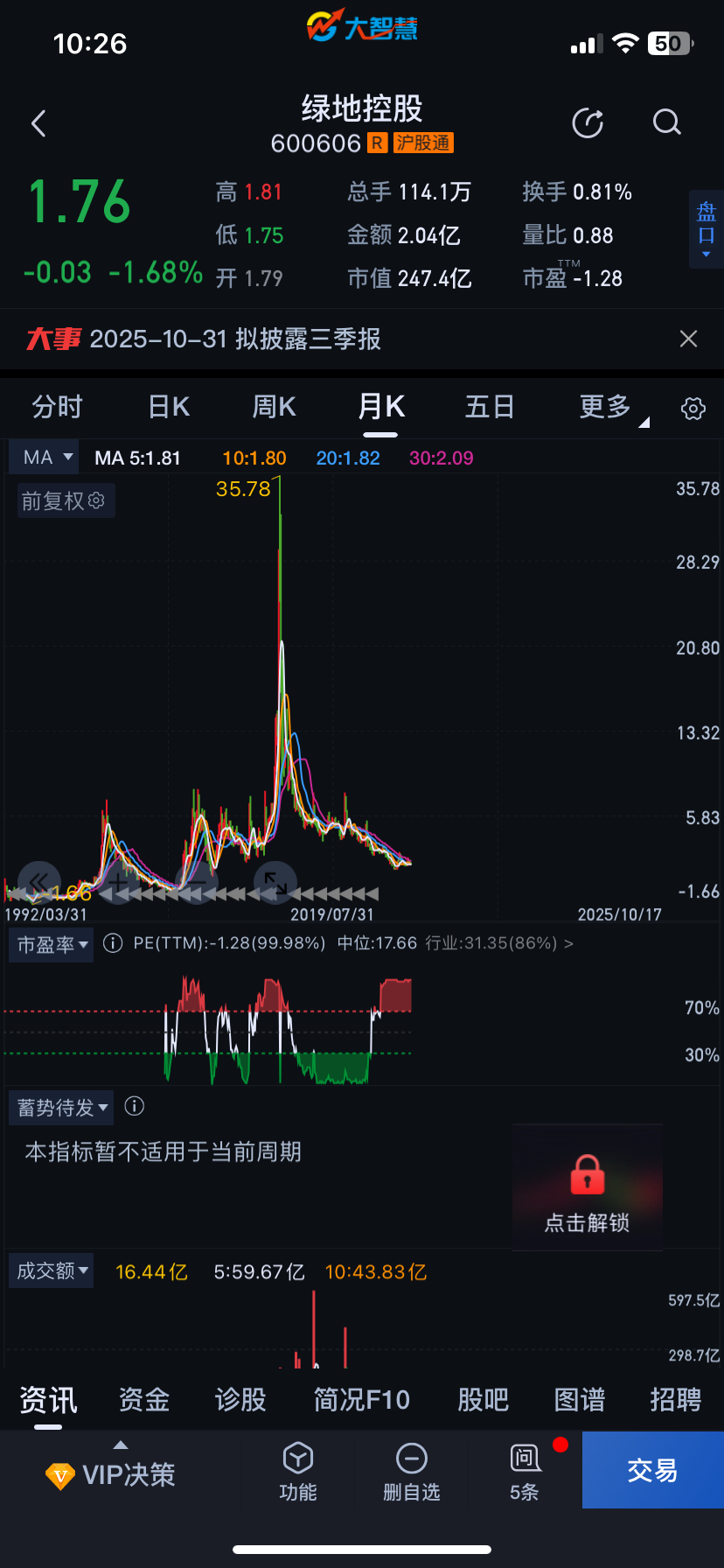Switch to 分时 chart tab
724x1568 pixels.
coord(58,407)
